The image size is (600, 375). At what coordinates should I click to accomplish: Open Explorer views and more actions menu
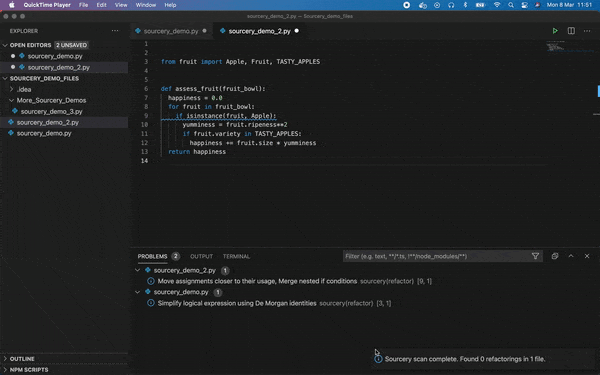[115, 31]
